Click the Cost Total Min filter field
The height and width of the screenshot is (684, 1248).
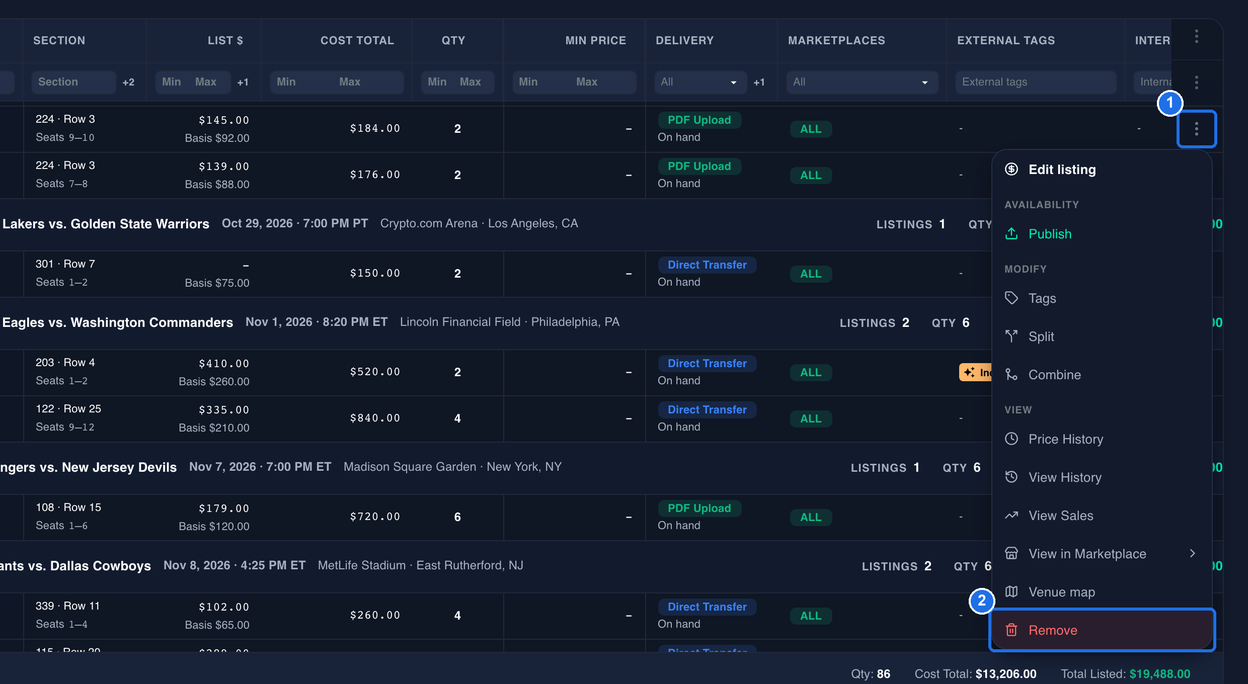click(301, 82)
